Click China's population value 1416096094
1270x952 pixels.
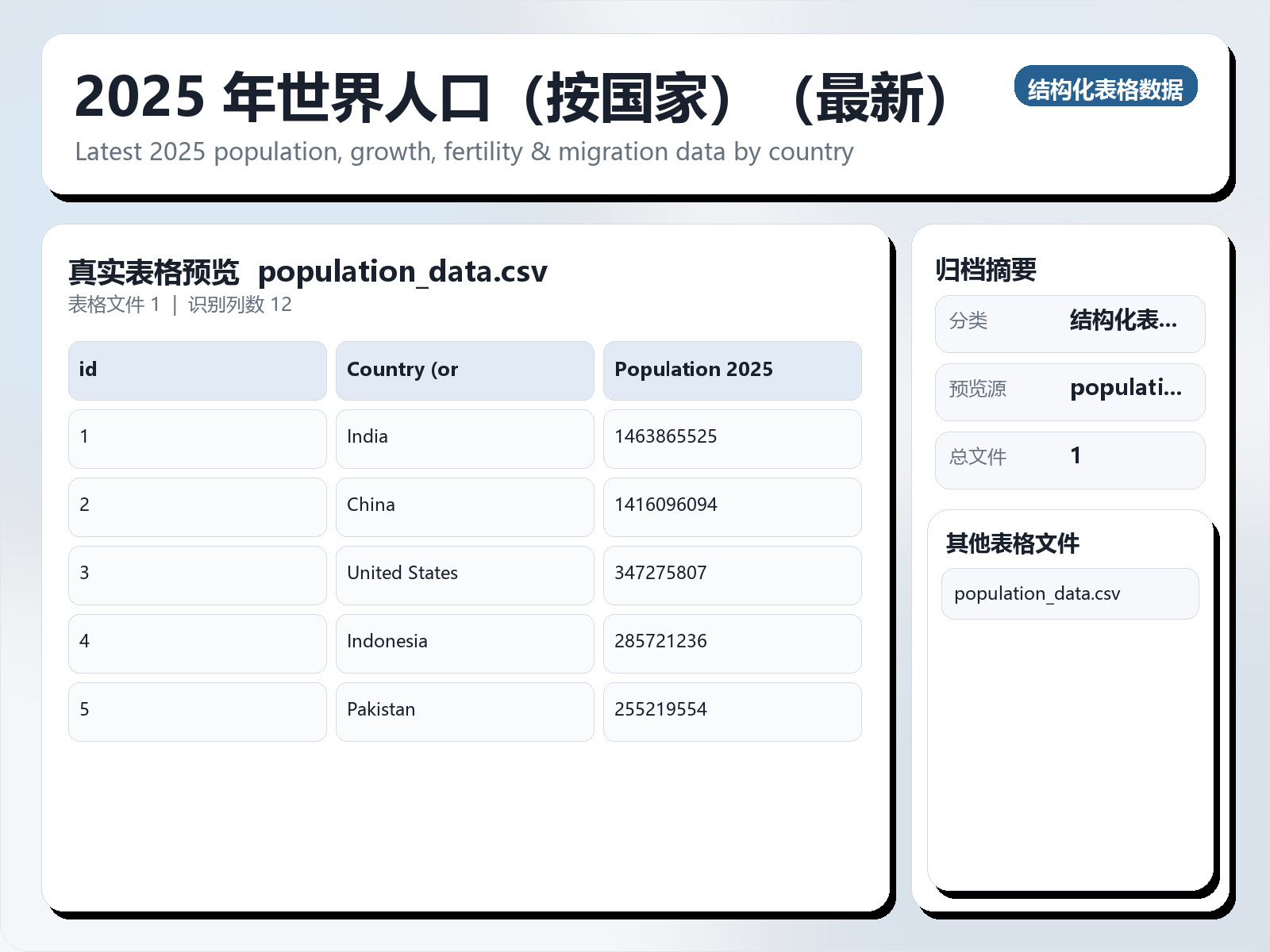[x=732, y=507]
